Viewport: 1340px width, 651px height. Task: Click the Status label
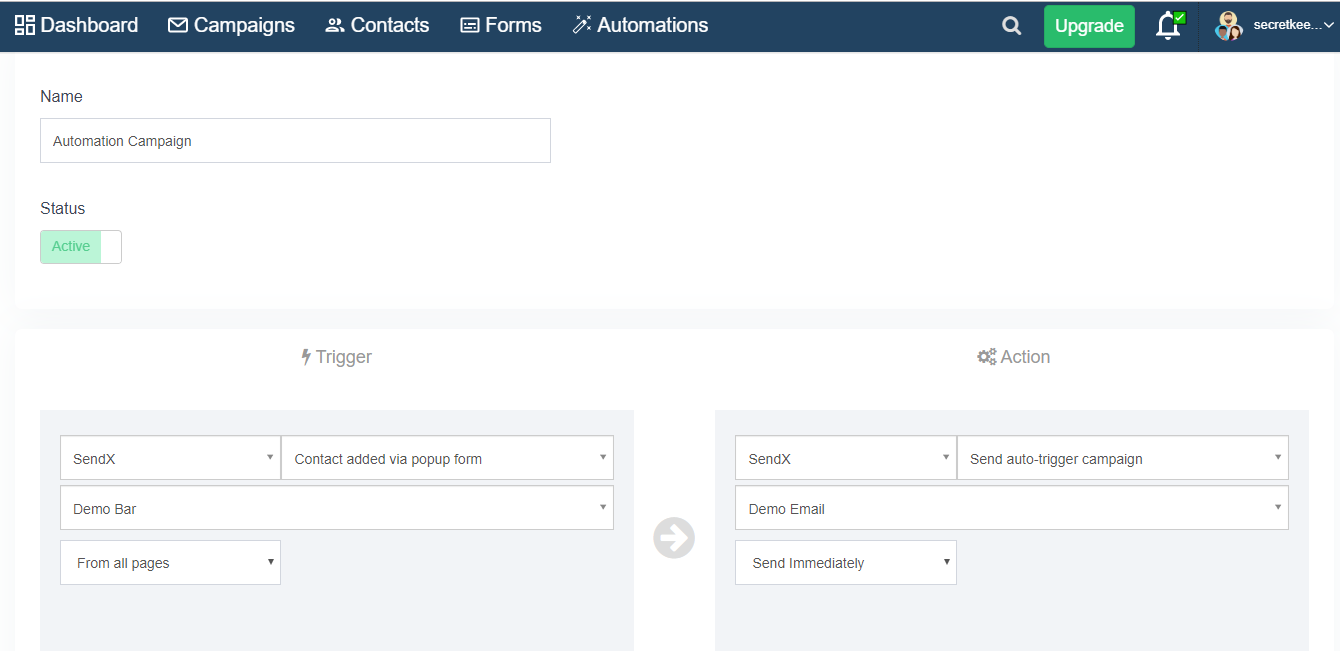(x=63, y=209)
